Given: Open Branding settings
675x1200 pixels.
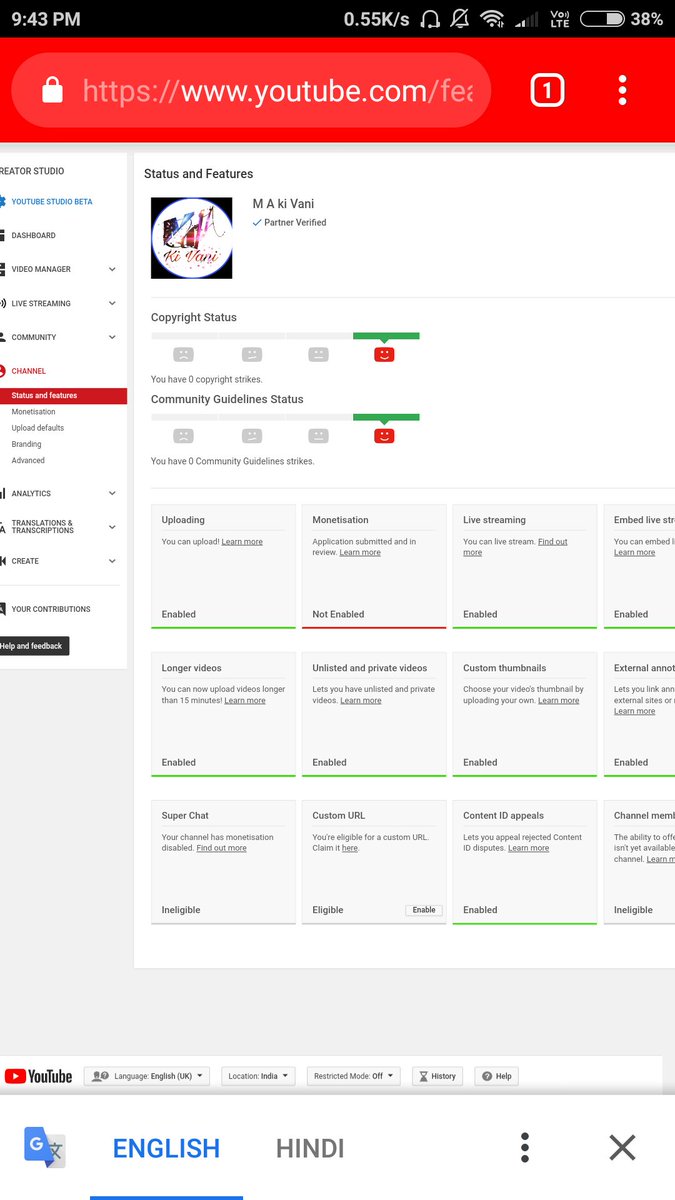Looking at the screenshot, I should pos(26,444).
